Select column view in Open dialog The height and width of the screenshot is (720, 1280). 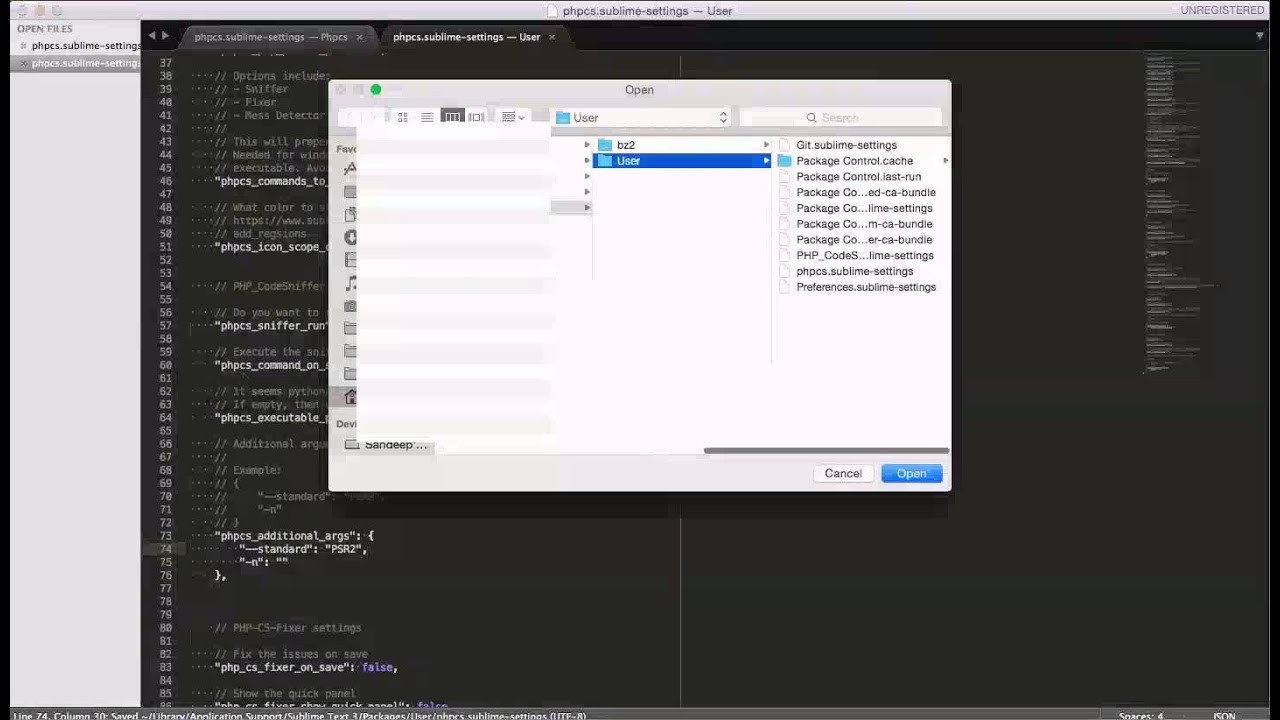452,117
